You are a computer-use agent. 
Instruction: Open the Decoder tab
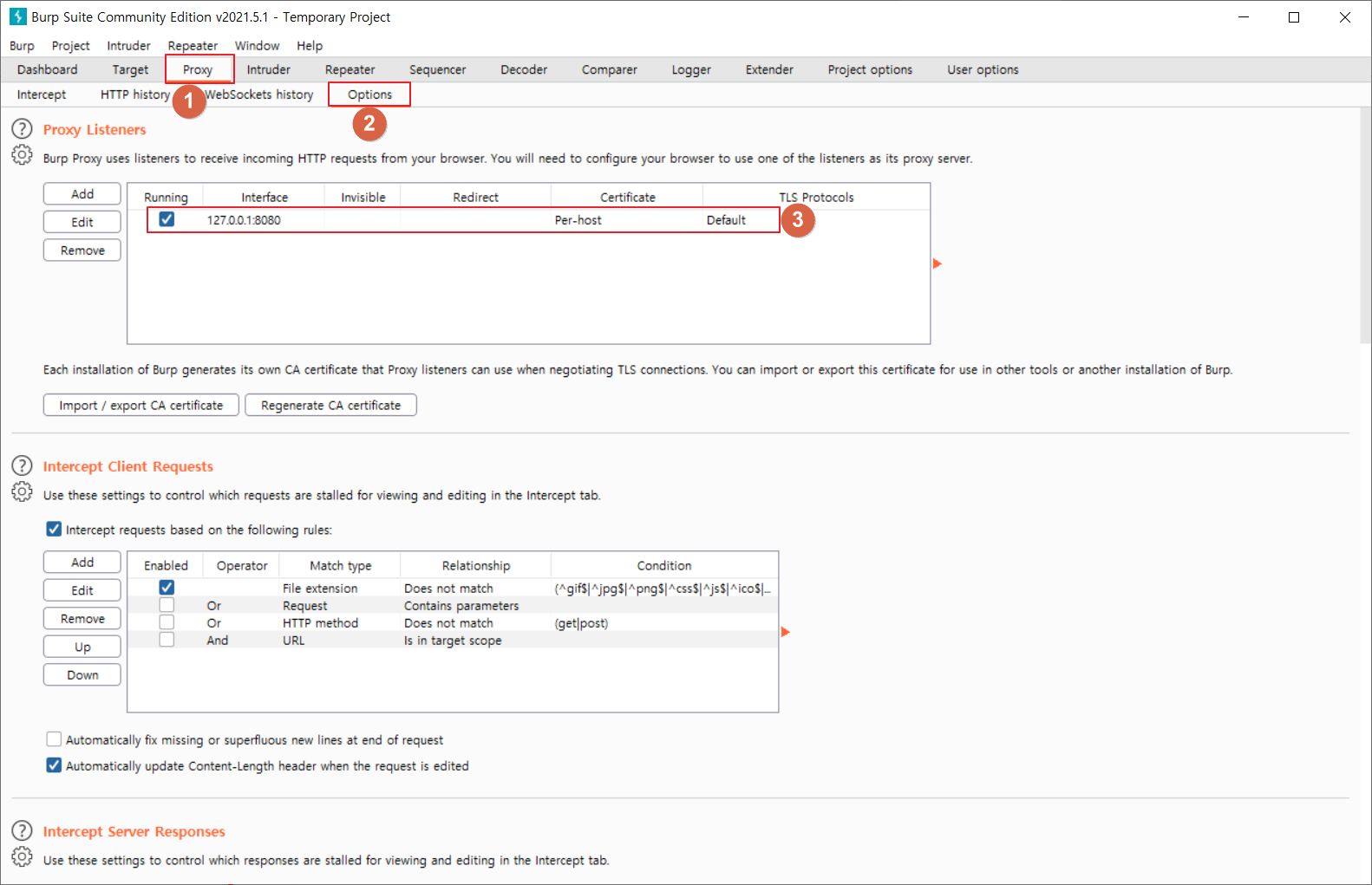tap(524, 69)
